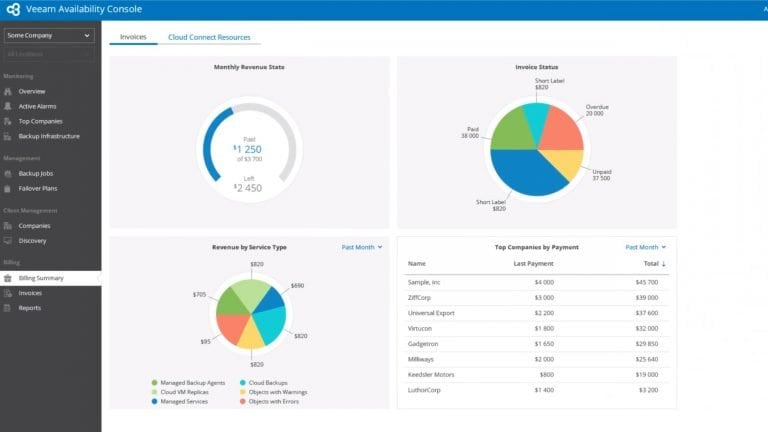
Task: Sort by the Total column header
Action: click(x=651, y=264)
